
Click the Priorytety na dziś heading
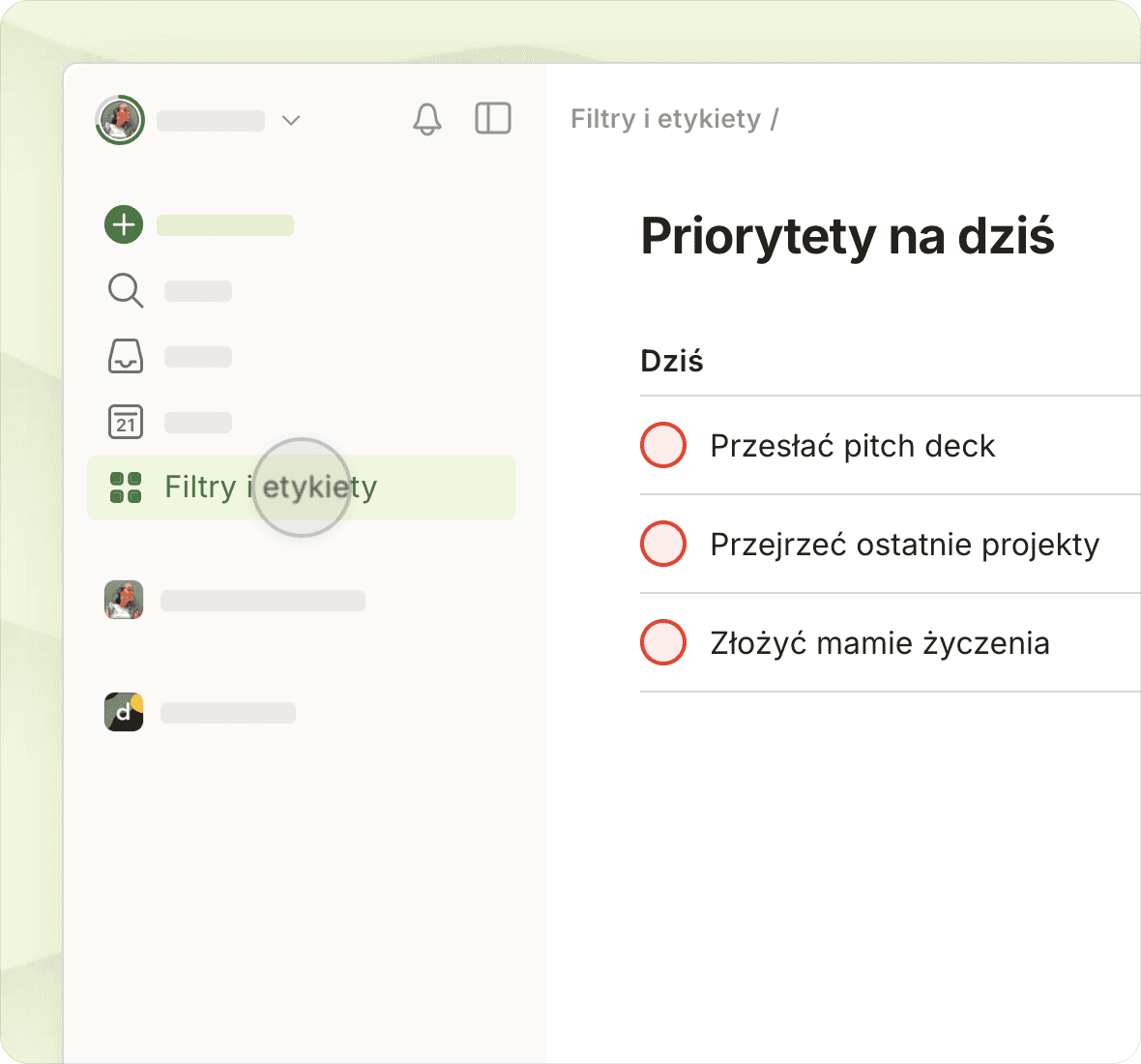(x=847, y=236)
